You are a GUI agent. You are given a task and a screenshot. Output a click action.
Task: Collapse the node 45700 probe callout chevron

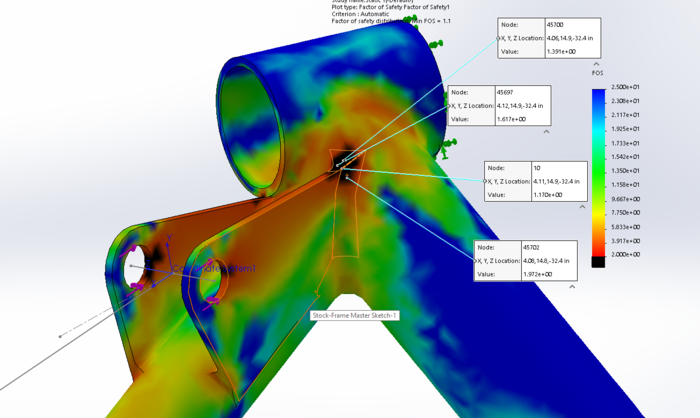(596, 64)
